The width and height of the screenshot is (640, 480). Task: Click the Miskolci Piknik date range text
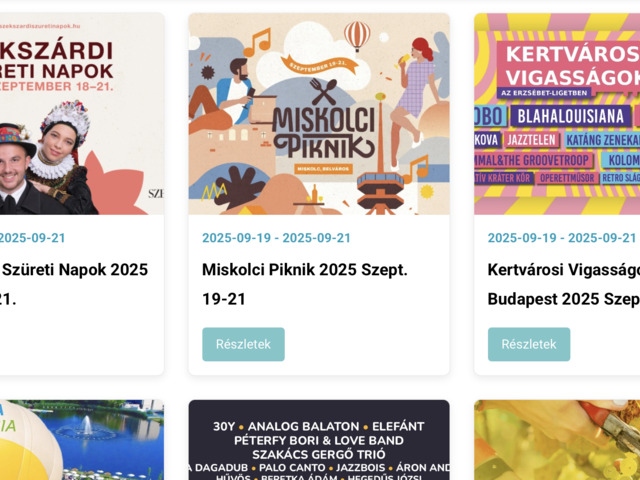pos(276,238)
